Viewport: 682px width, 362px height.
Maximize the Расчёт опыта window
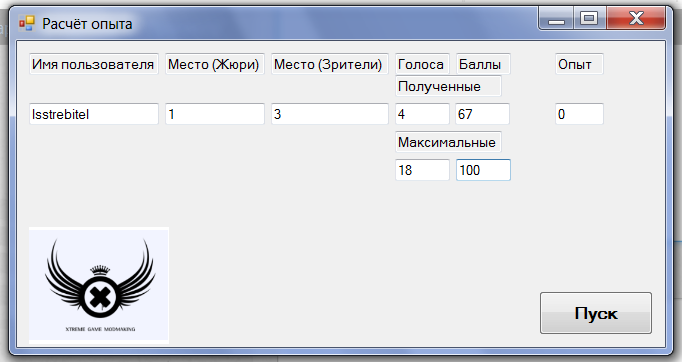tap(589, 19)
